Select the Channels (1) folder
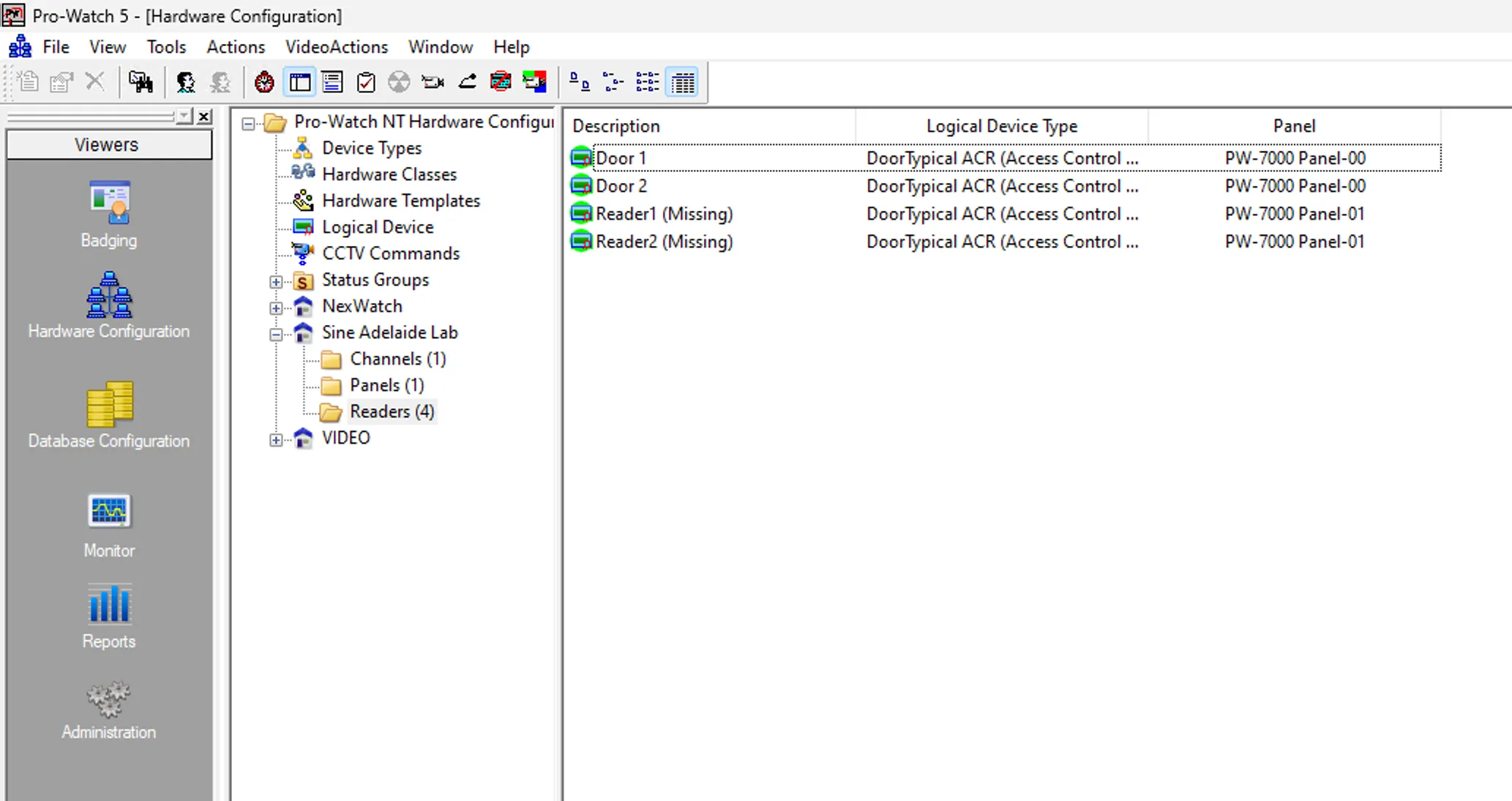Viewport: 1512px width, 801px height. click(x=397, y=359)
